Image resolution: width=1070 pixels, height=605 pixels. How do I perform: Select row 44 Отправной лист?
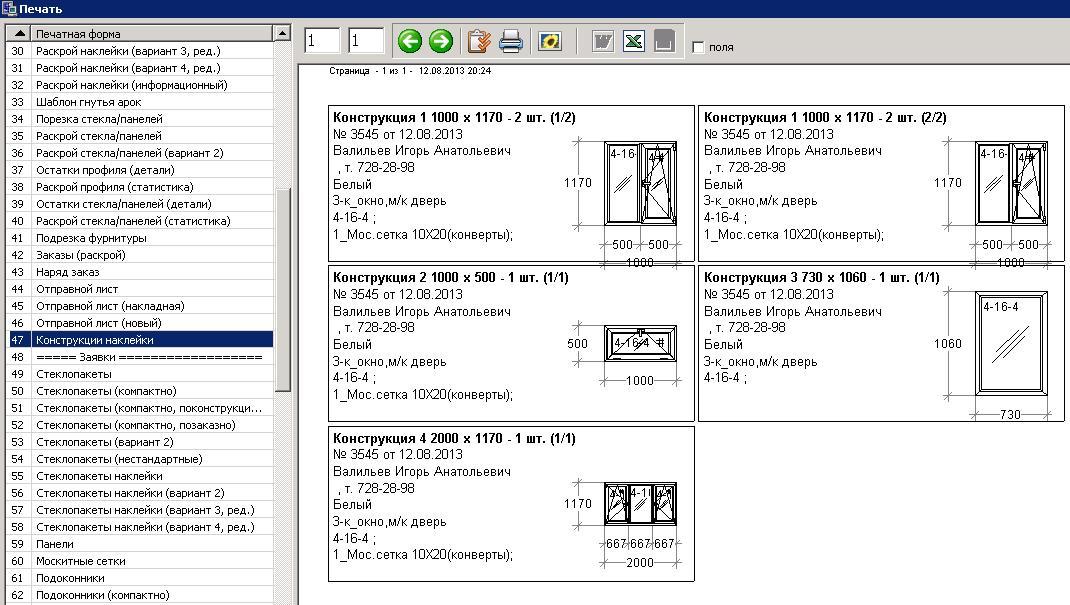pos(140,289)
